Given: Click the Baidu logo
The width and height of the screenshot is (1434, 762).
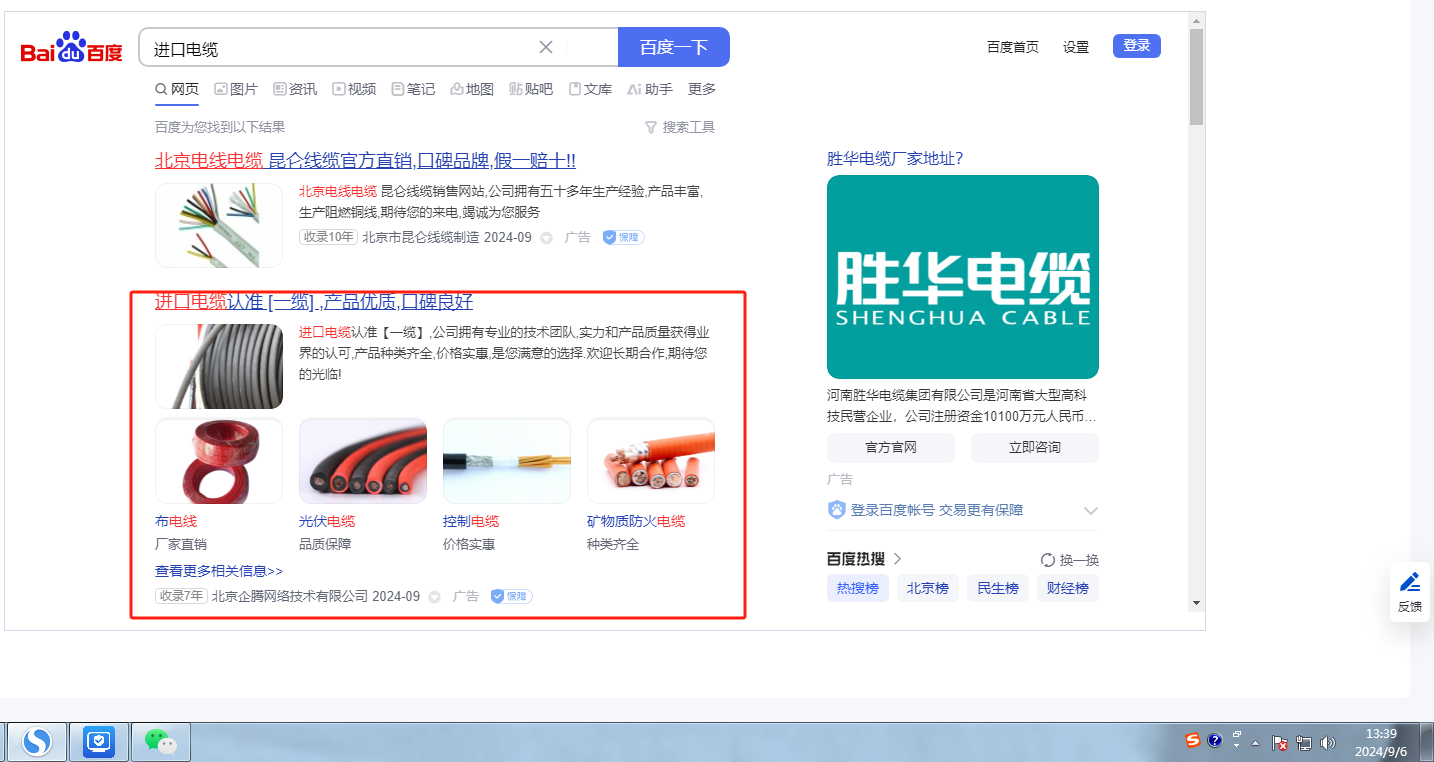Looking at the screenshot, I should pyautogui.click(x=72, y=48).
